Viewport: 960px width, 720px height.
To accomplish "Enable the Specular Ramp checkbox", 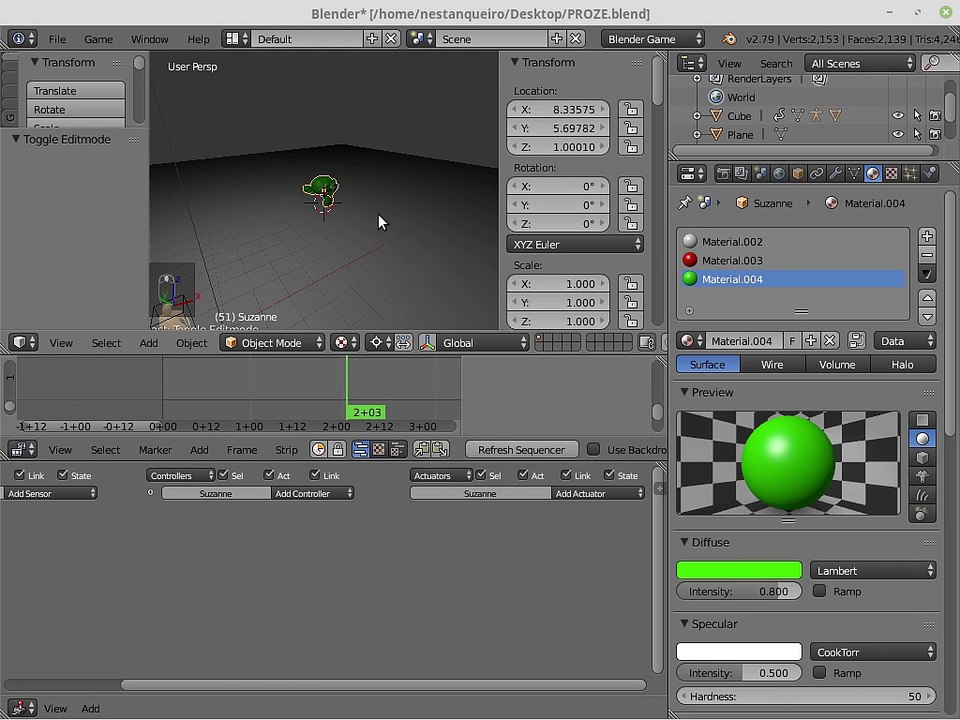I will click(x=819, y=672).
